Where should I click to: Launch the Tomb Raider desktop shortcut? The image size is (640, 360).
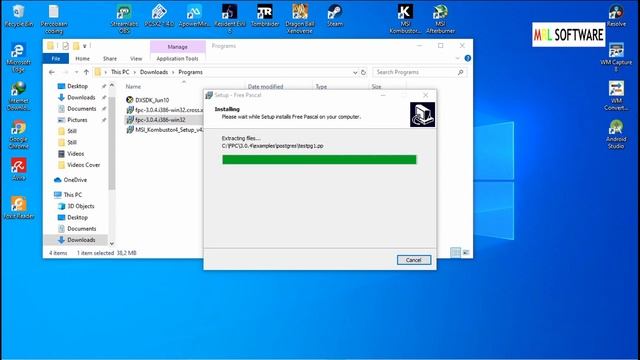(x=265, y=15)
